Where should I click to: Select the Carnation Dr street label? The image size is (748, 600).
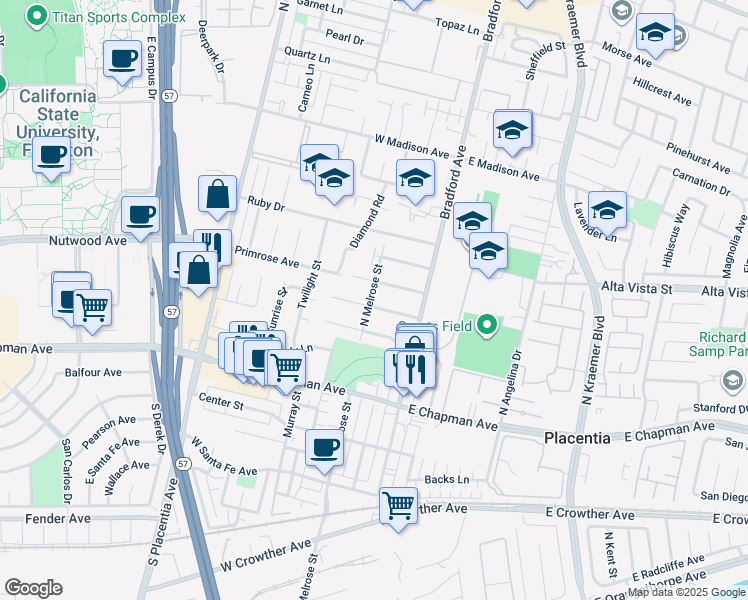pos(701,182)
